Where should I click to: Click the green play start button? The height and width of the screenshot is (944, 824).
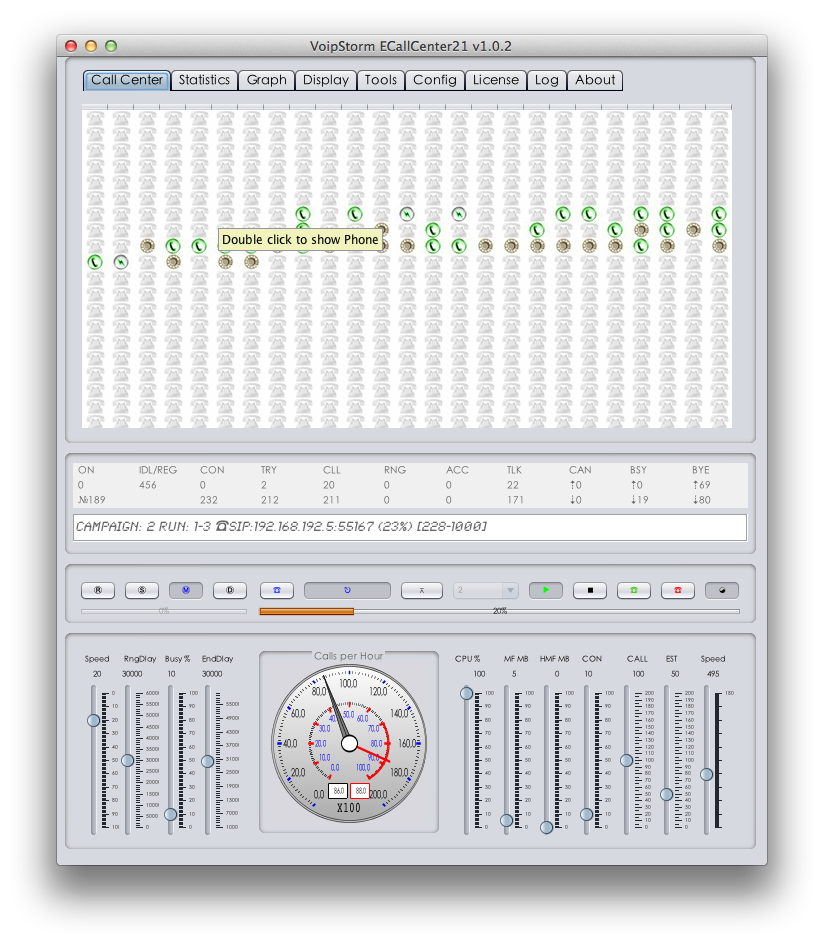(x=546, y=590)
